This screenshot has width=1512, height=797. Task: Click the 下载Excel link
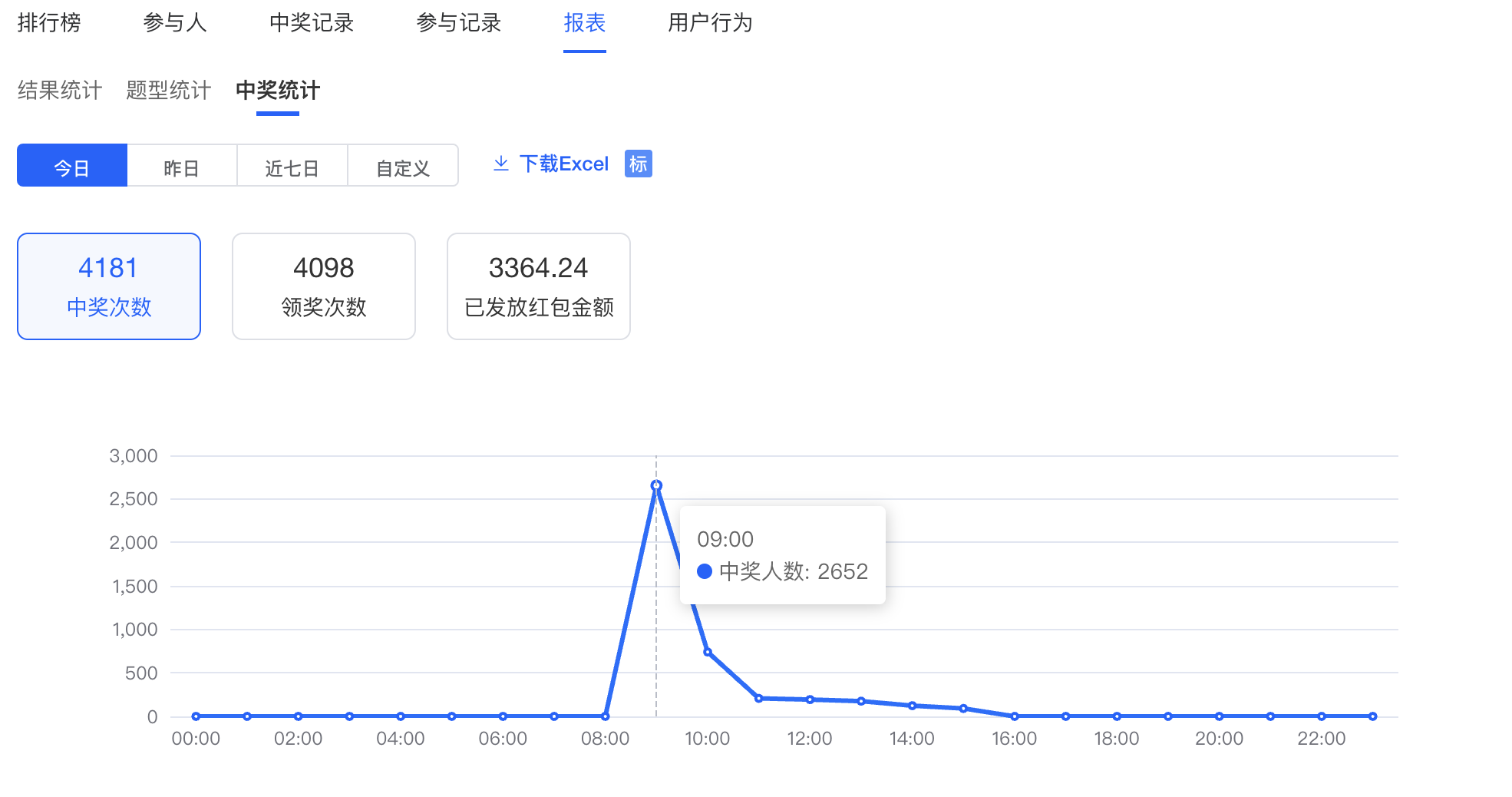[564, 164]
